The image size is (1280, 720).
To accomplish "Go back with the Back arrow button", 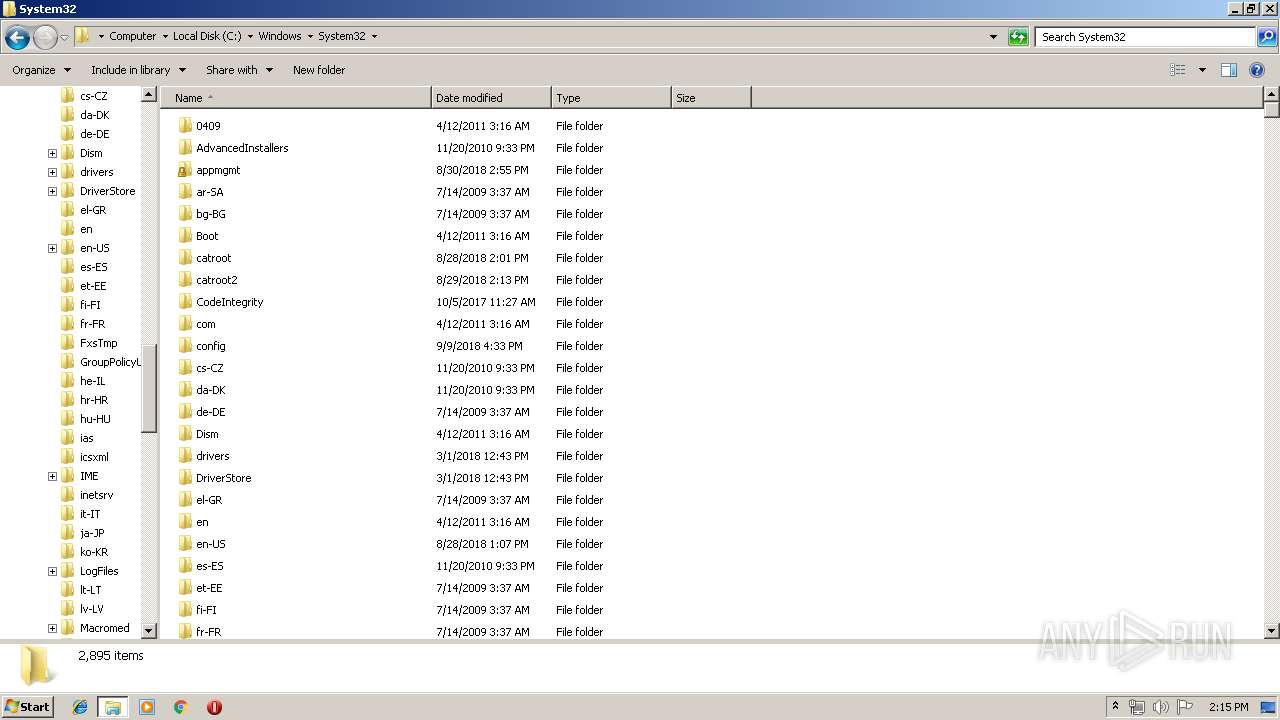I will click(x=17, y=38).
